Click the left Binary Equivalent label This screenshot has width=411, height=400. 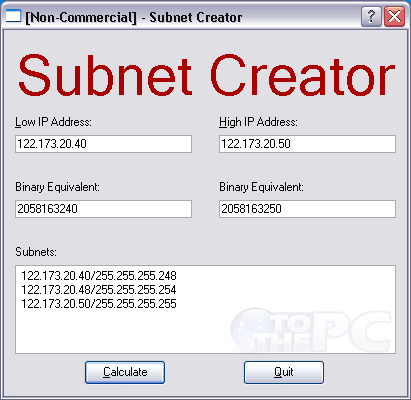57,187
